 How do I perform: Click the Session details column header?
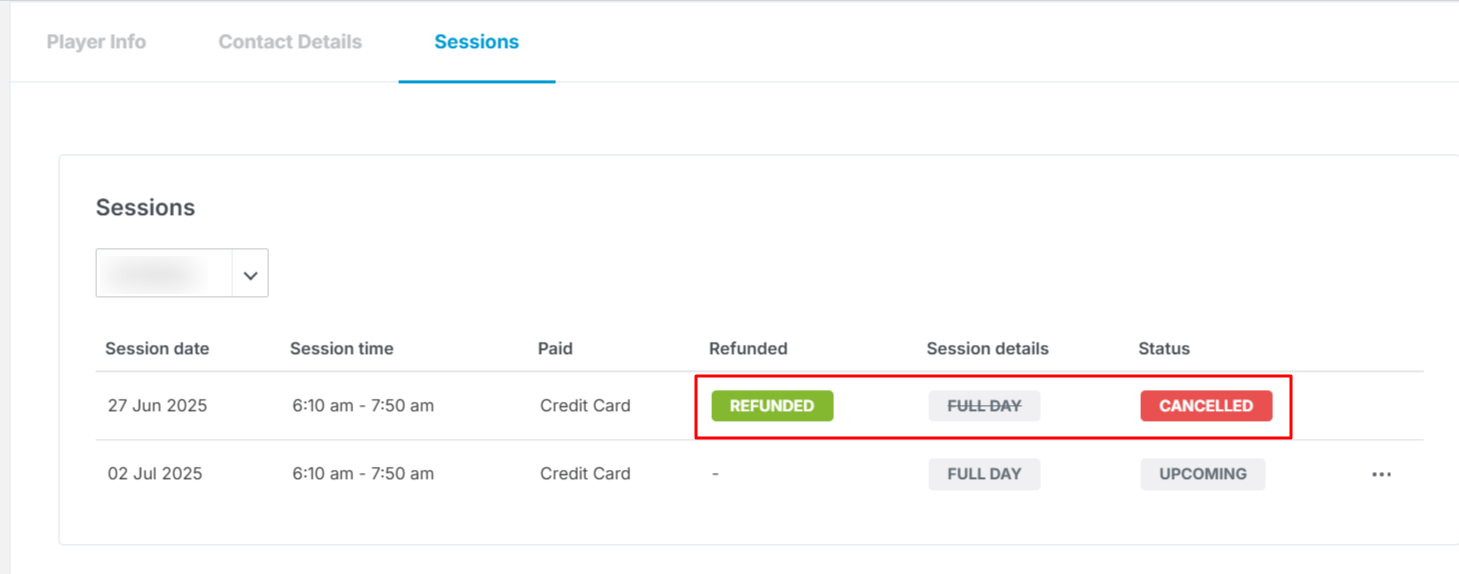tap(988, 349)
